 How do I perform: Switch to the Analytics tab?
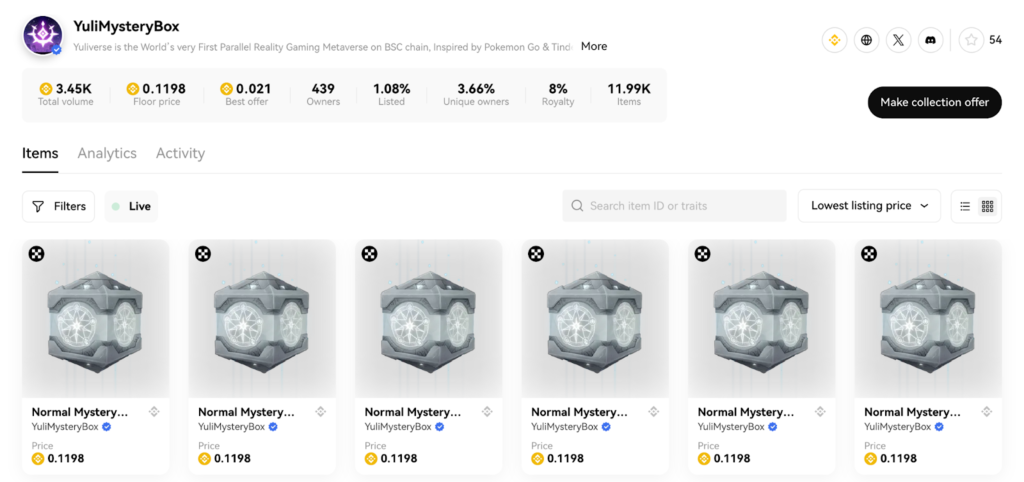point(107,153)
